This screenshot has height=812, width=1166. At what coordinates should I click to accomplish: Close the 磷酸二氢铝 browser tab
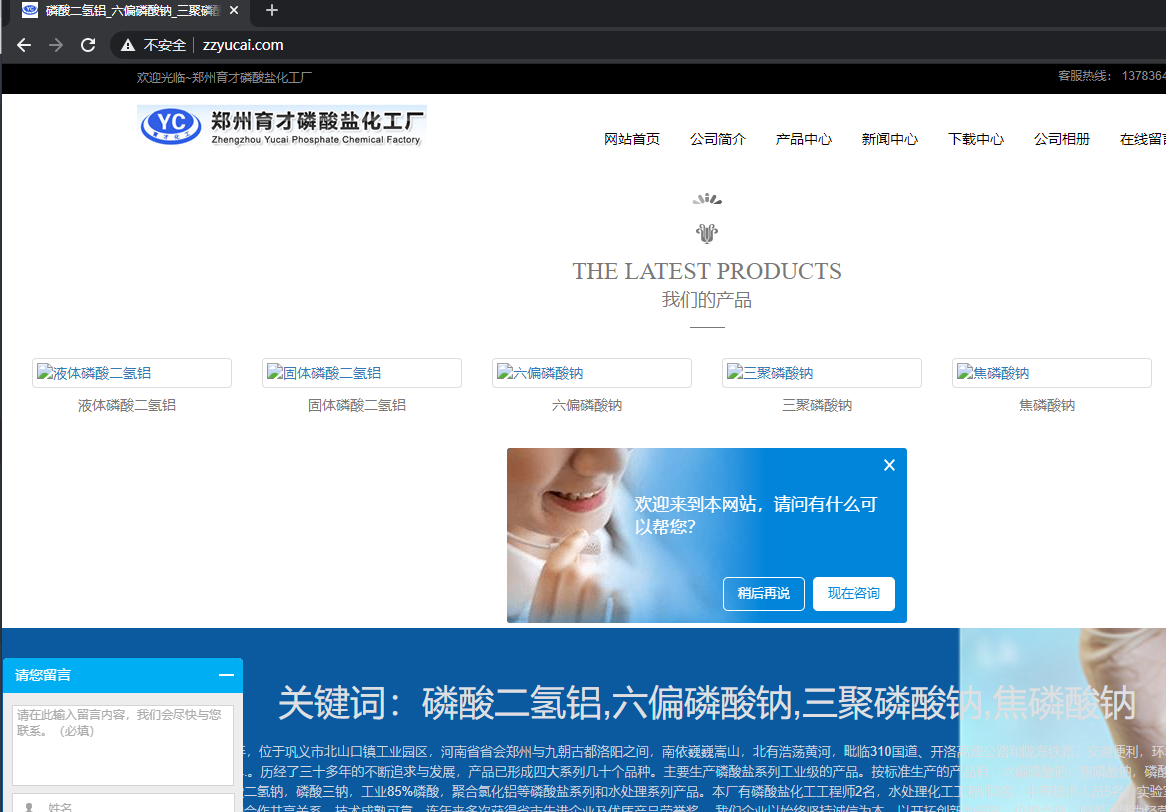[233, 10]
